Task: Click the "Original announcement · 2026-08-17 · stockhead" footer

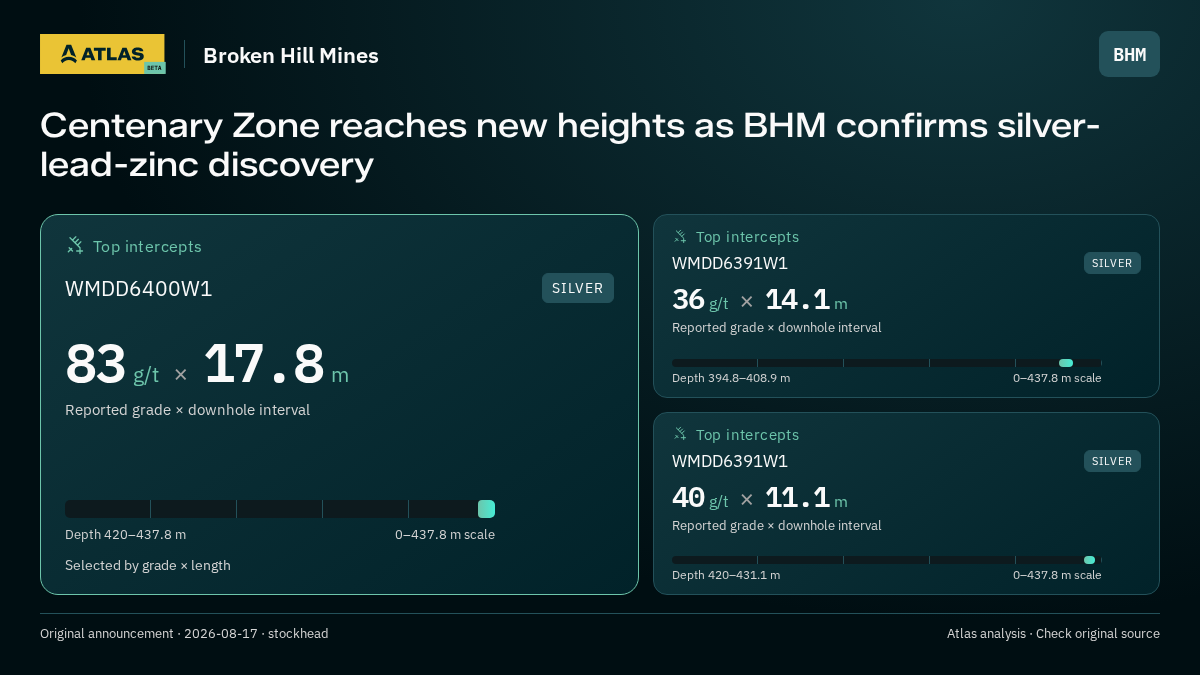Action: point(184,633)
